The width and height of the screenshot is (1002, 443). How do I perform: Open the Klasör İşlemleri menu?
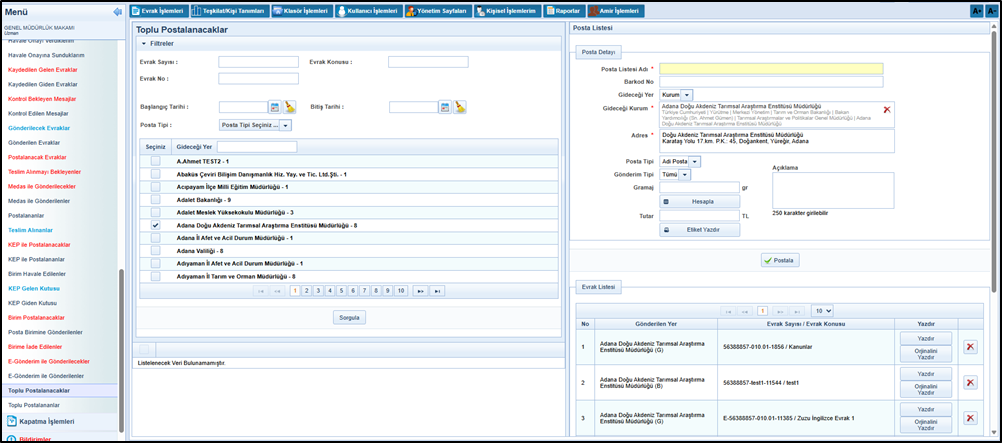(300, 11)
